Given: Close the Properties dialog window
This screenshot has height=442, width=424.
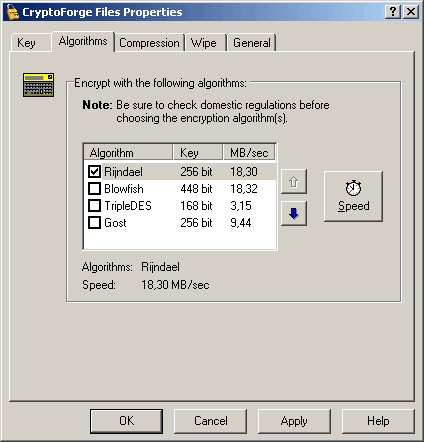Looking at the screenshot, I should point(411,12).
